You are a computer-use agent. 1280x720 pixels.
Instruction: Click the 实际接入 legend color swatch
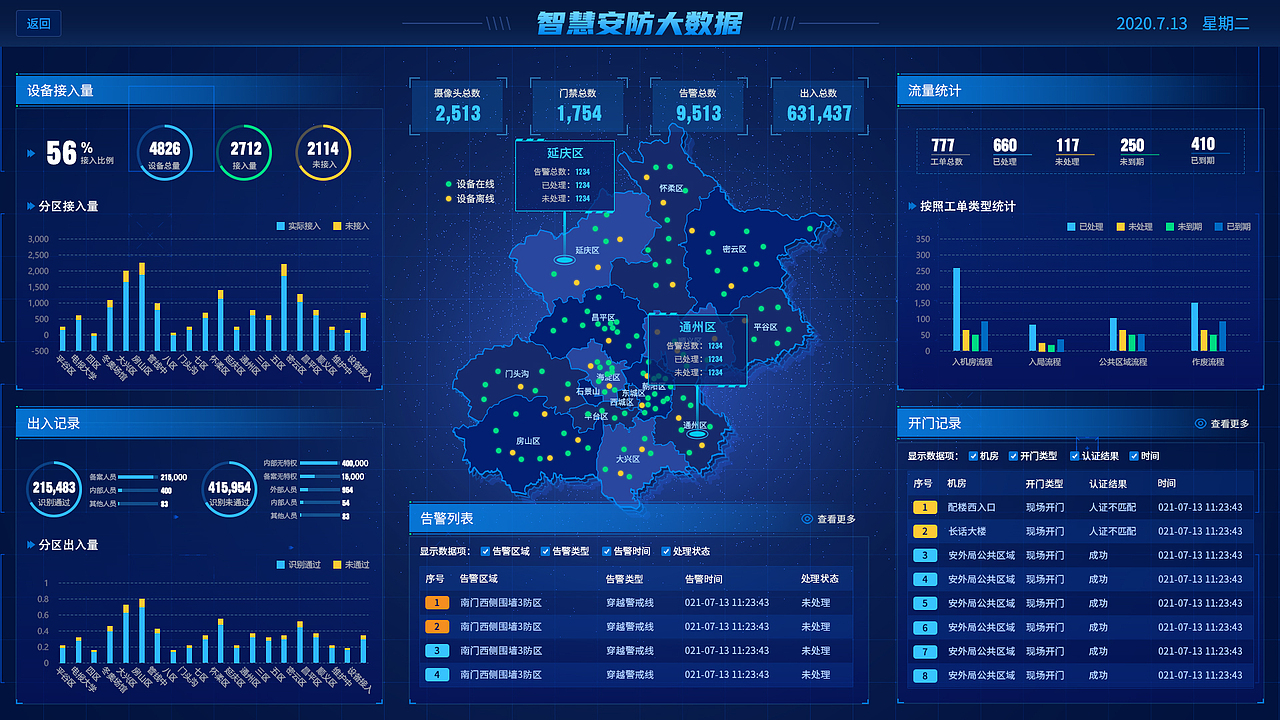tap(280, 226)
